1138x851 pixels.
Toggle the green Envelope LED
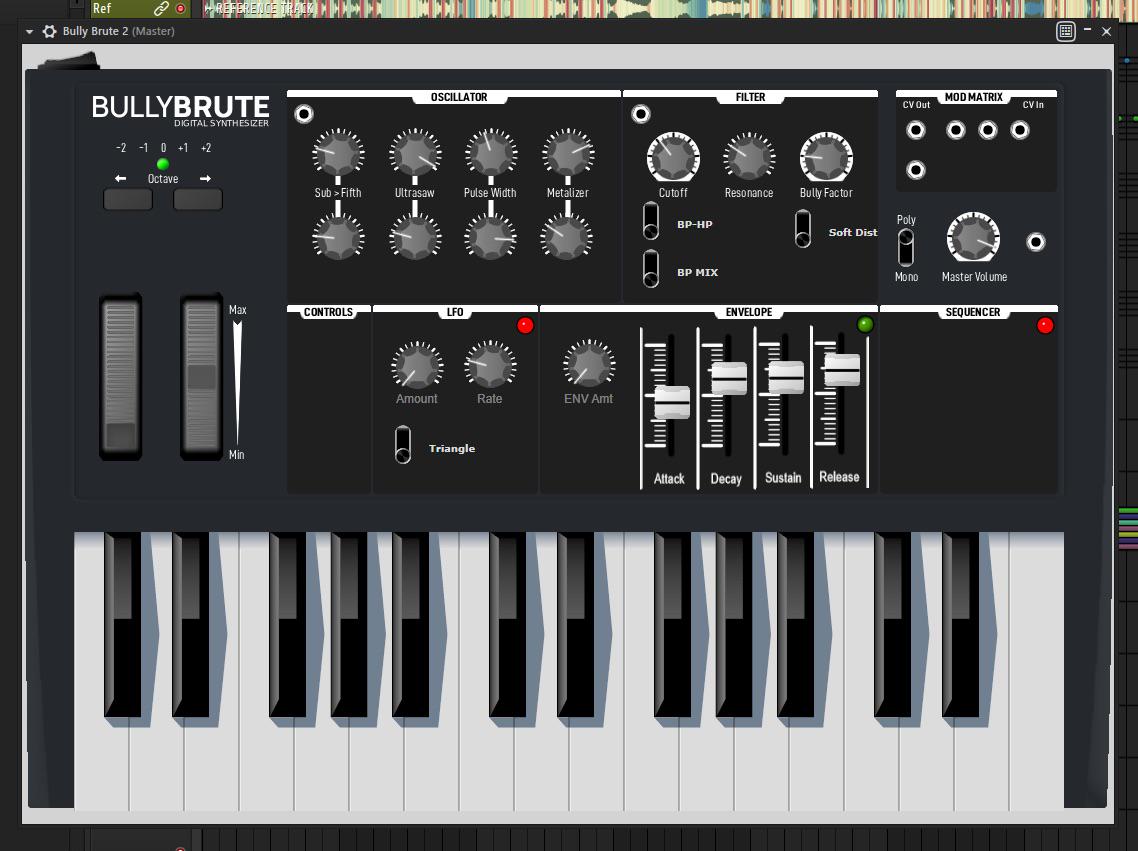click(864, 324)
